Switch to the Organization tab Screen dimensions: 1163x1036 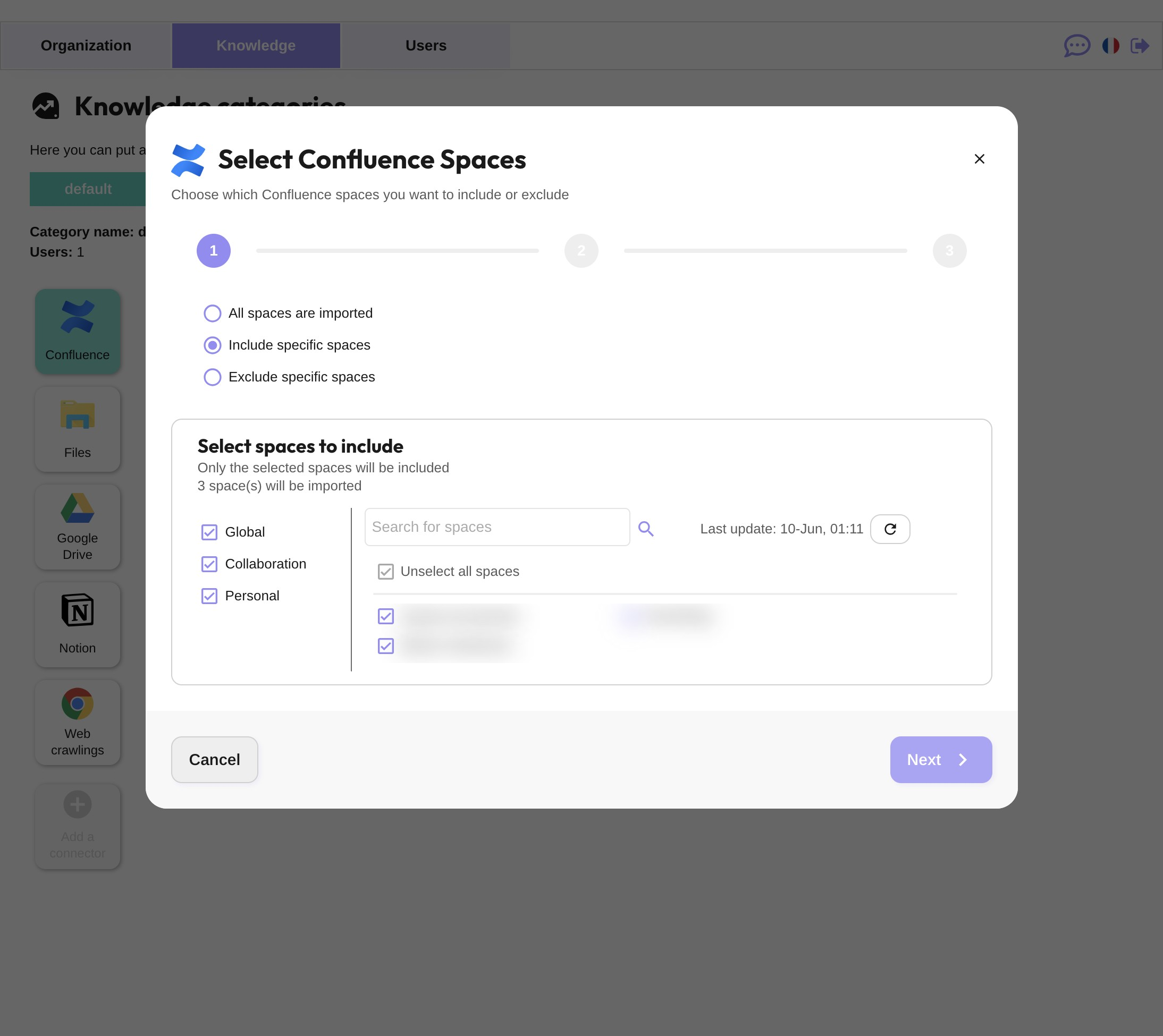86,46
